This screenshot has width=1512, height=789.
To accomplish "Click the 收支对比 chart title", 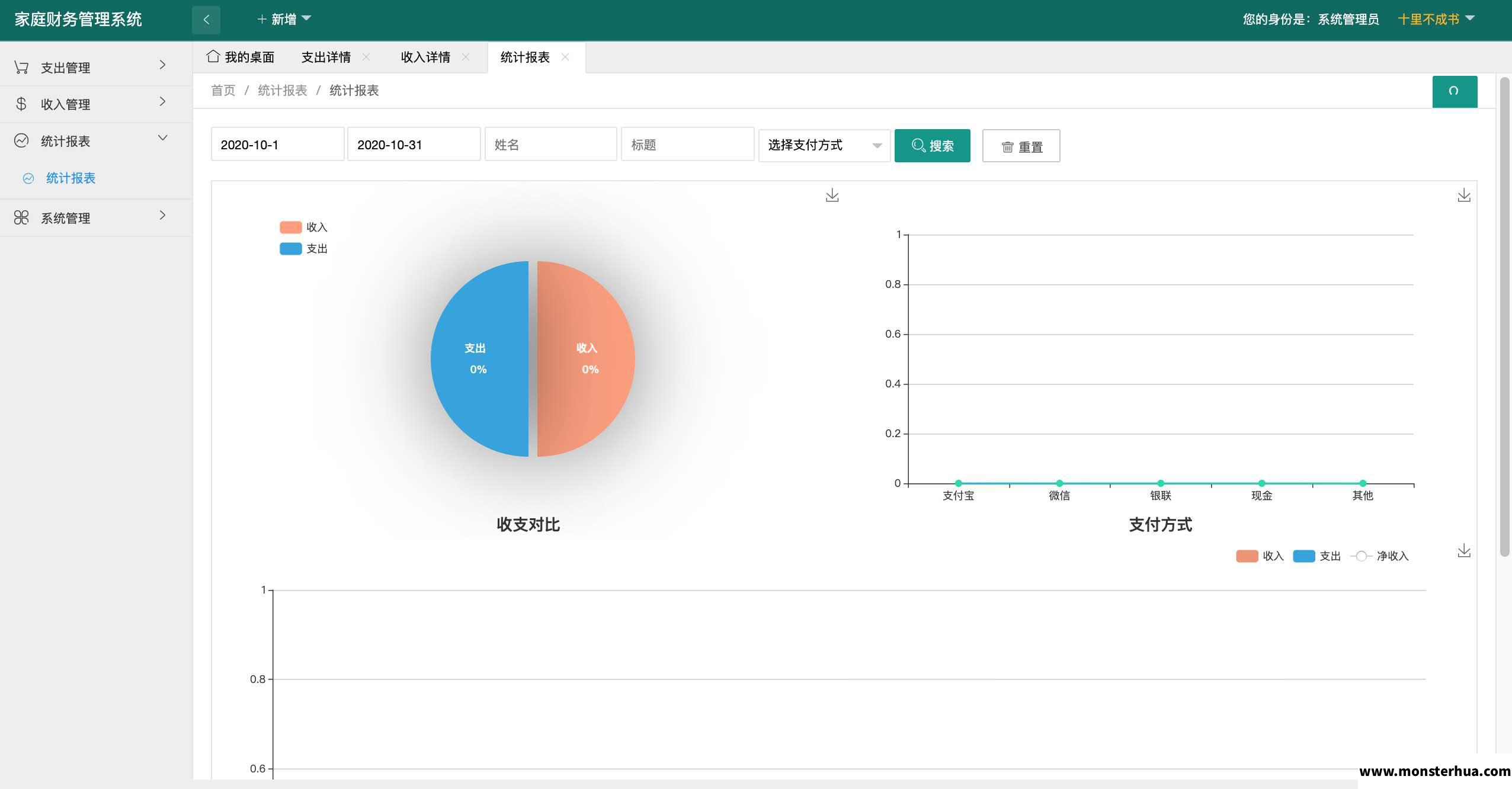I will pos(528,525).
